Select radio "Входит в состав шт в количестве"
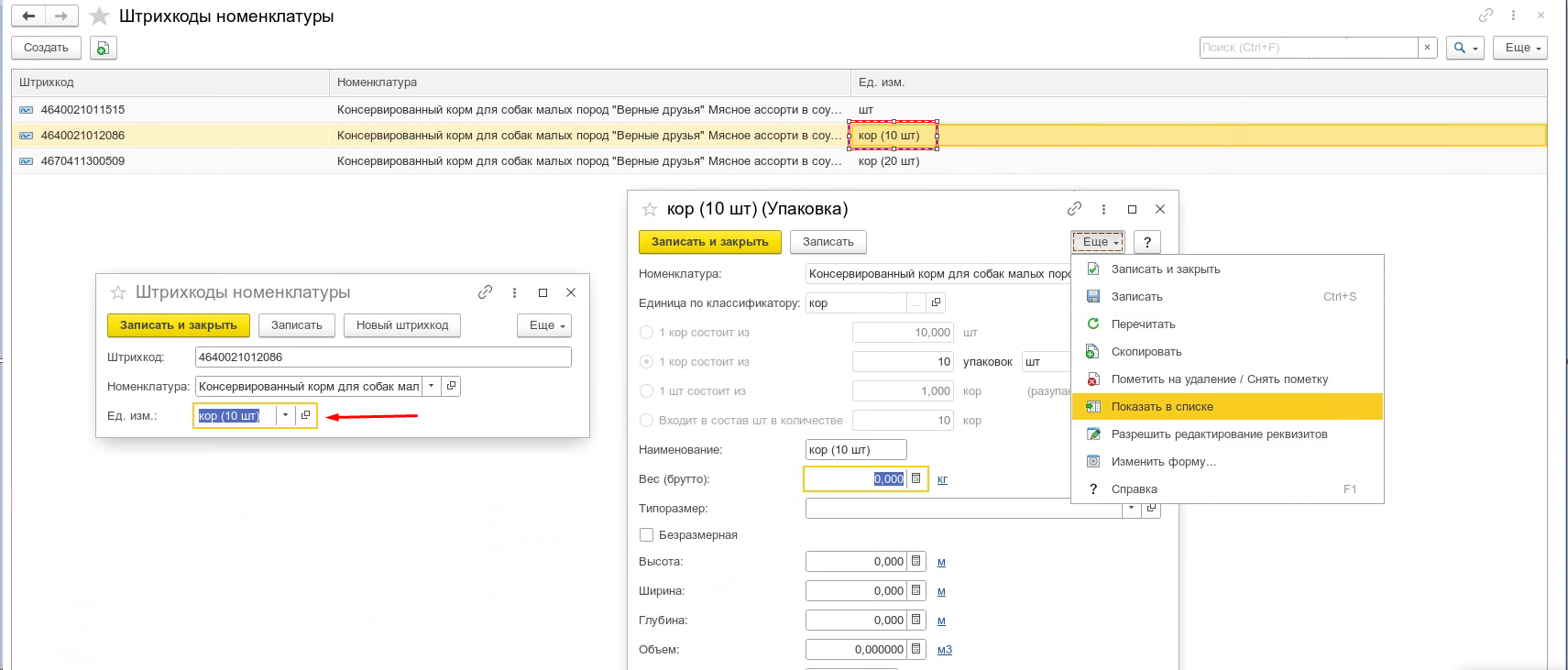The width and height of the screenshot is (1568, 670). 647,421
